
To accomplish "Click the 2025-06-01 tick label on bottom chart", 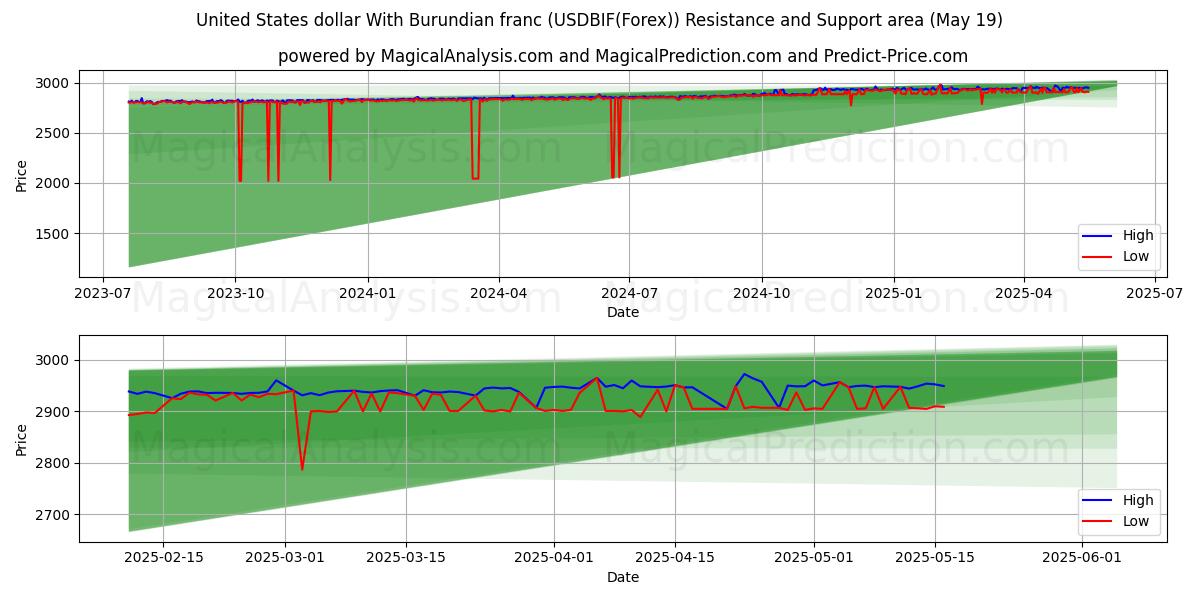I will pyautogui.click(x=1082, y=558).
